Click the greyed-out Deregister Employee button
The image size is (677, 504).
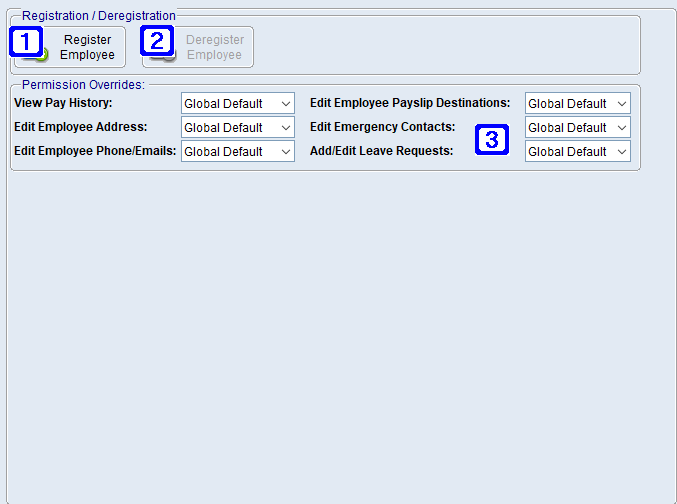click(198, 47)
